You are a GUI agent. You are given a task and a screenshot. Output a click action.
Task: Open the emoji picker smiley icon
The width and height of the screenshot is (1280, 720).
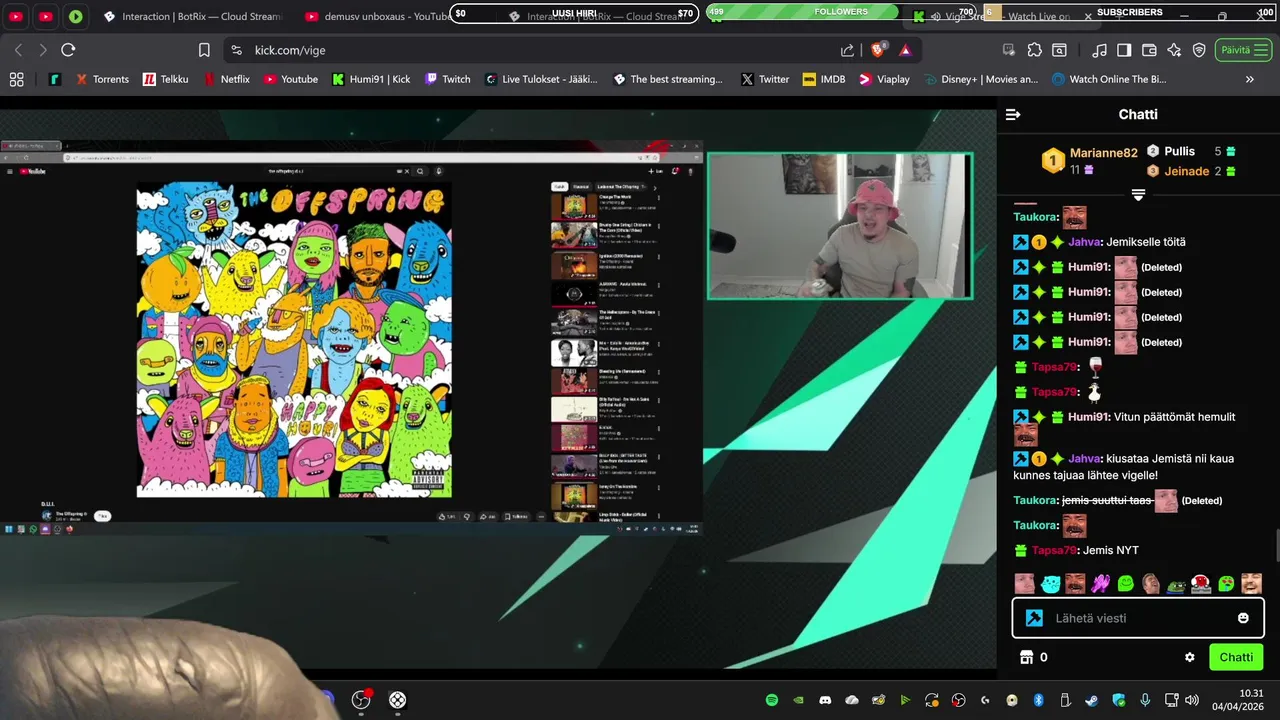click(x=1243, y=618)
